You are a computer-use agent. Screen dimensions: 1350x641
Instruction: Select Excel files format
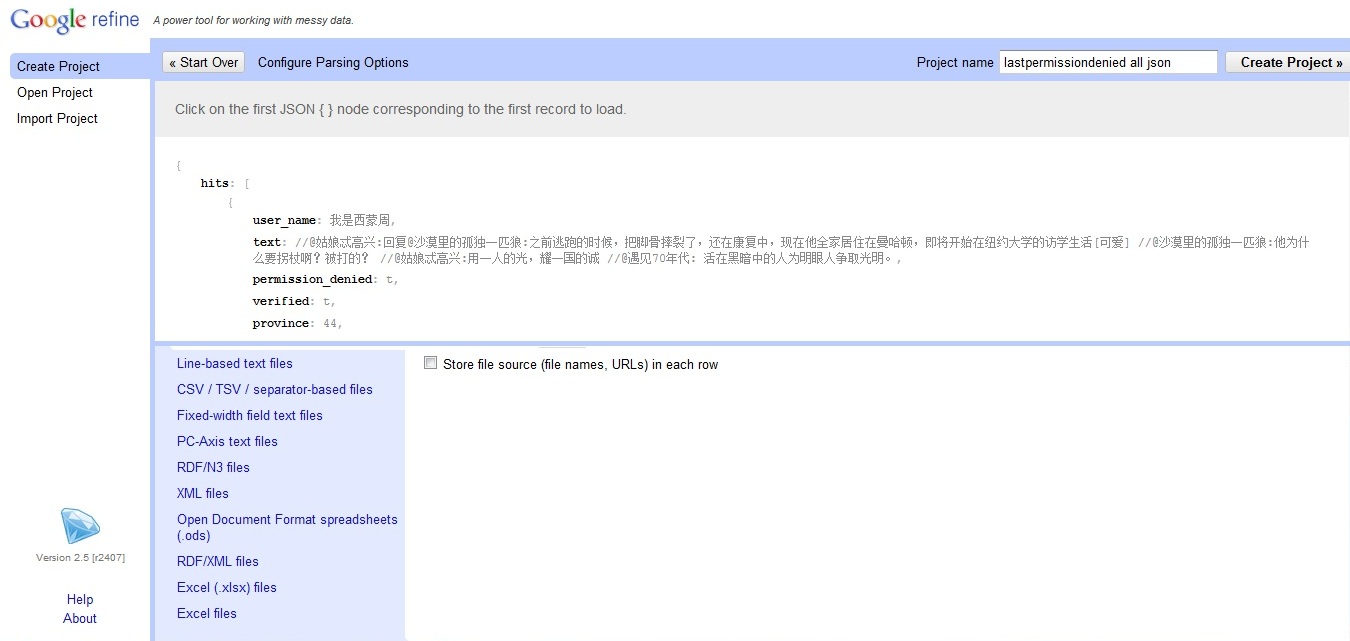tap(207, 613)
